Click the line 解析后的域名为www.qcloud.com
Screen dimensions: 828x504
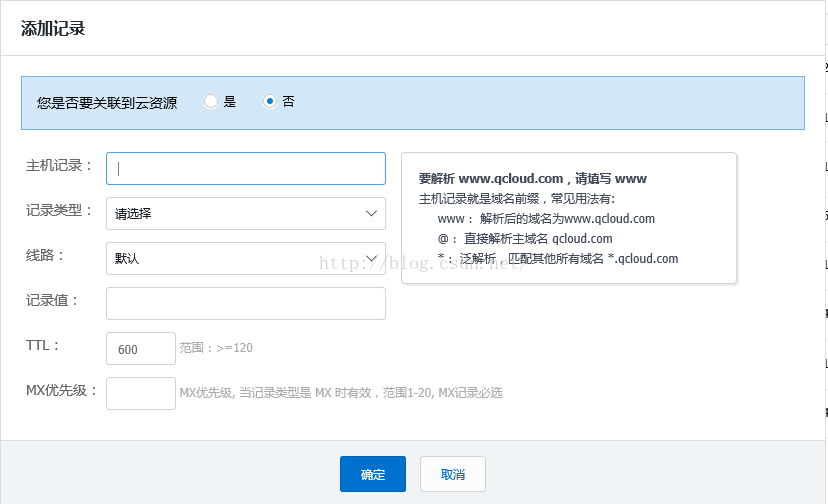point(546,219)
